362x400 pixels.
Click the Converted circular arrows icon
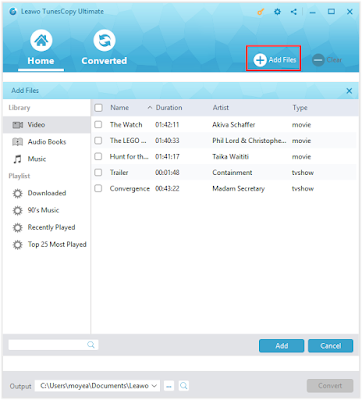coord(104,40)
